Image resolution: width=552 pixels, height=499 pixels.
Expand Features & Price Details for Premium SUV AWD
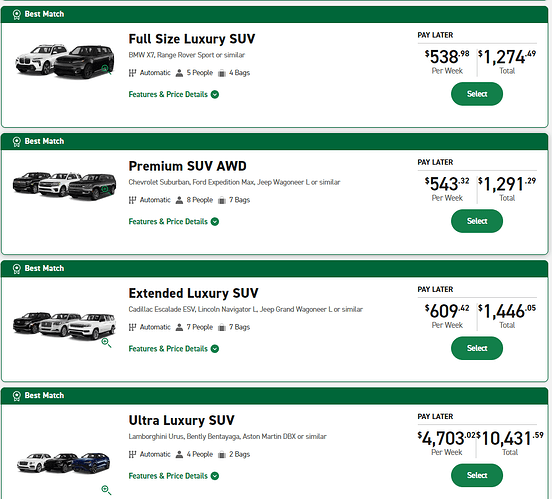pos(174,222)
